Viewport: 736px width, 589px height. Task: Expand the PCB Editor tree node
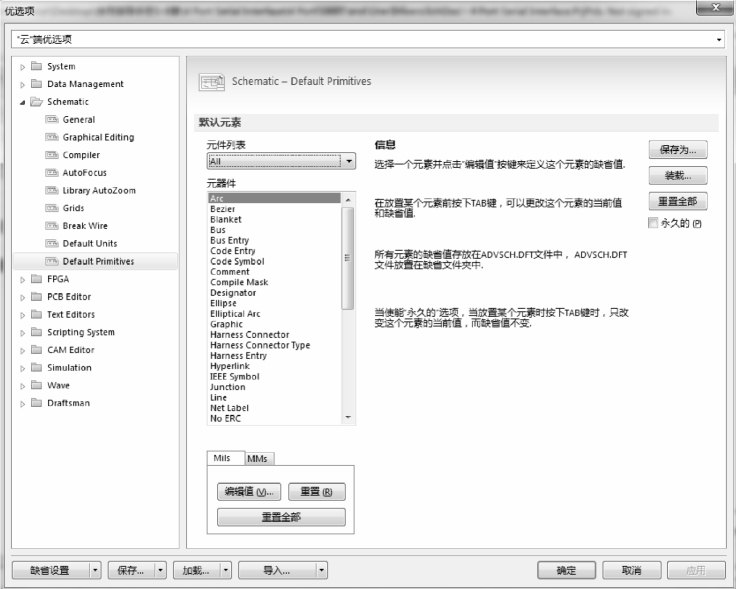(23, 297)
